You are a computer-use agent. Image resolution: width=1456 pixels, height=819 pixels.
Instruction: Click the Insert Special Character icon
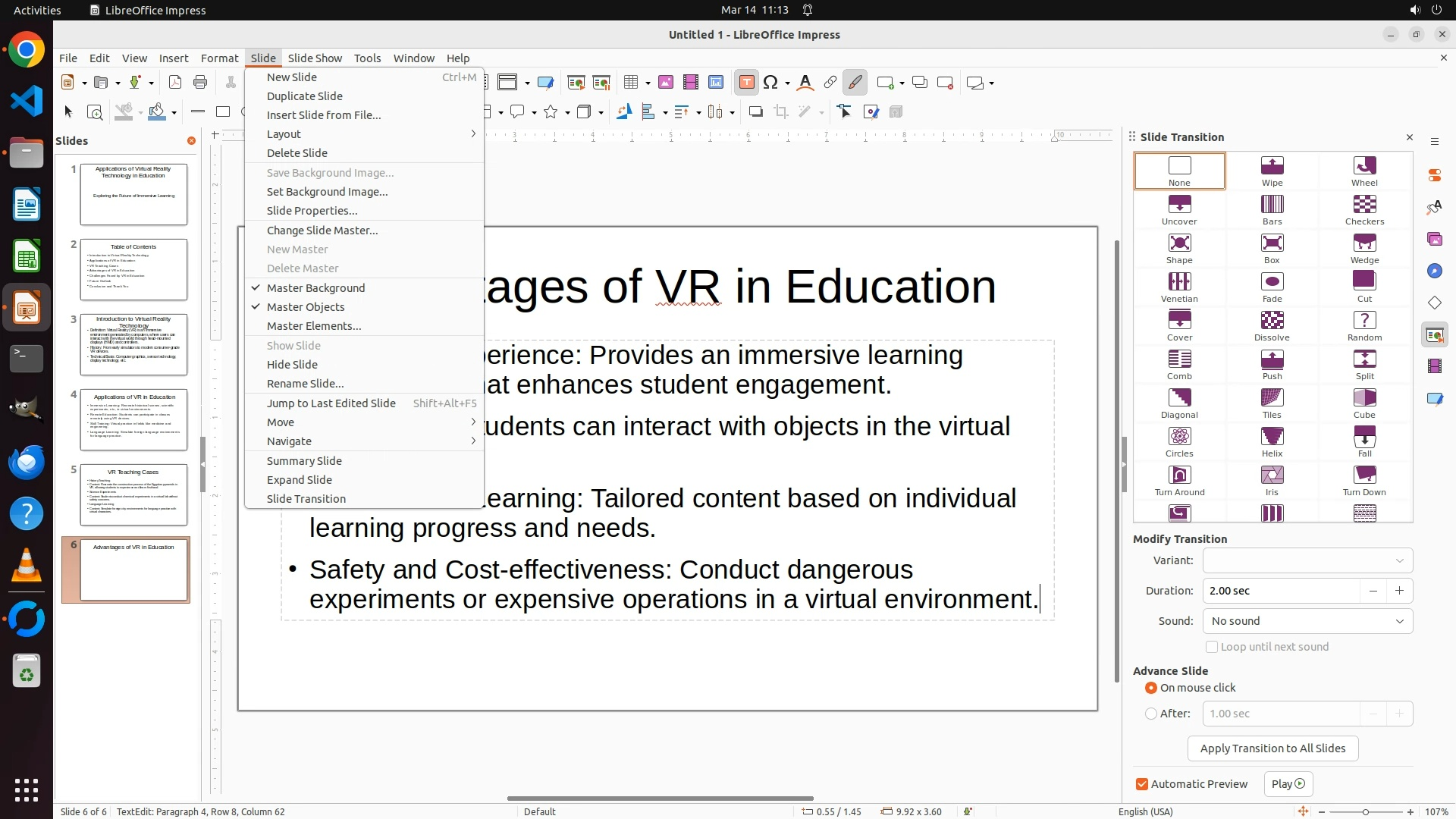pos(771,83)
